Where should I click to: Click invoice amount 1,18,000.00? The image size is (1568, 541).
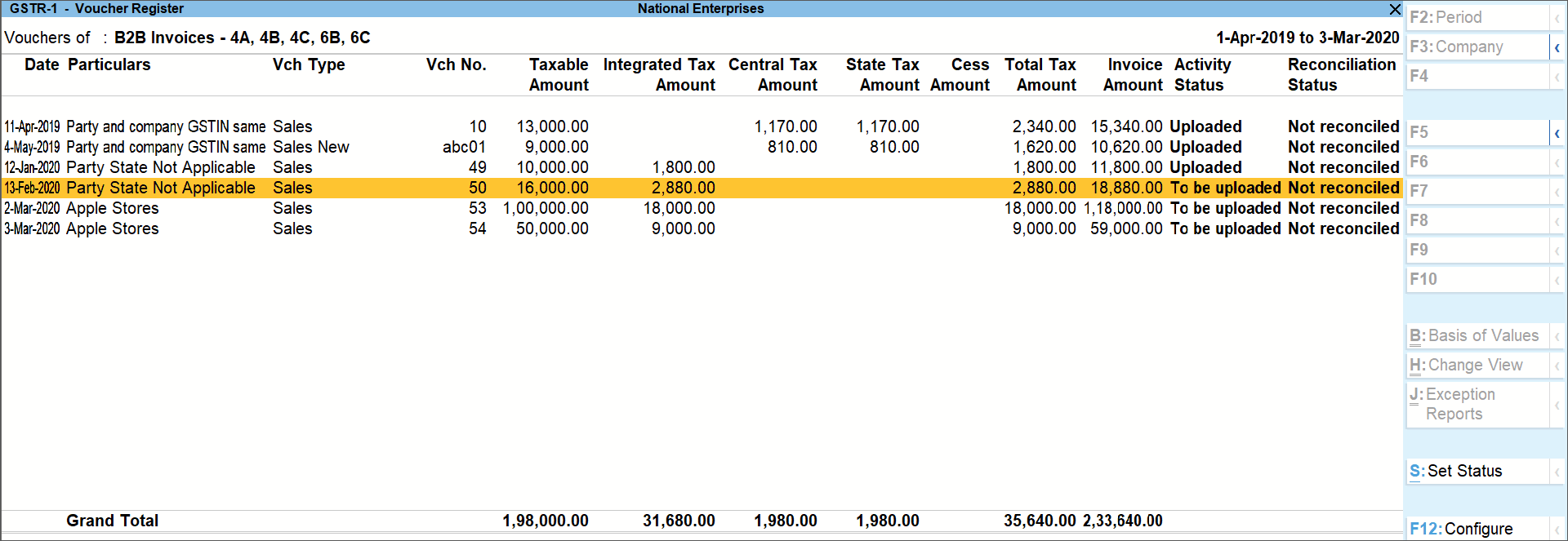tap(1123, 208)
